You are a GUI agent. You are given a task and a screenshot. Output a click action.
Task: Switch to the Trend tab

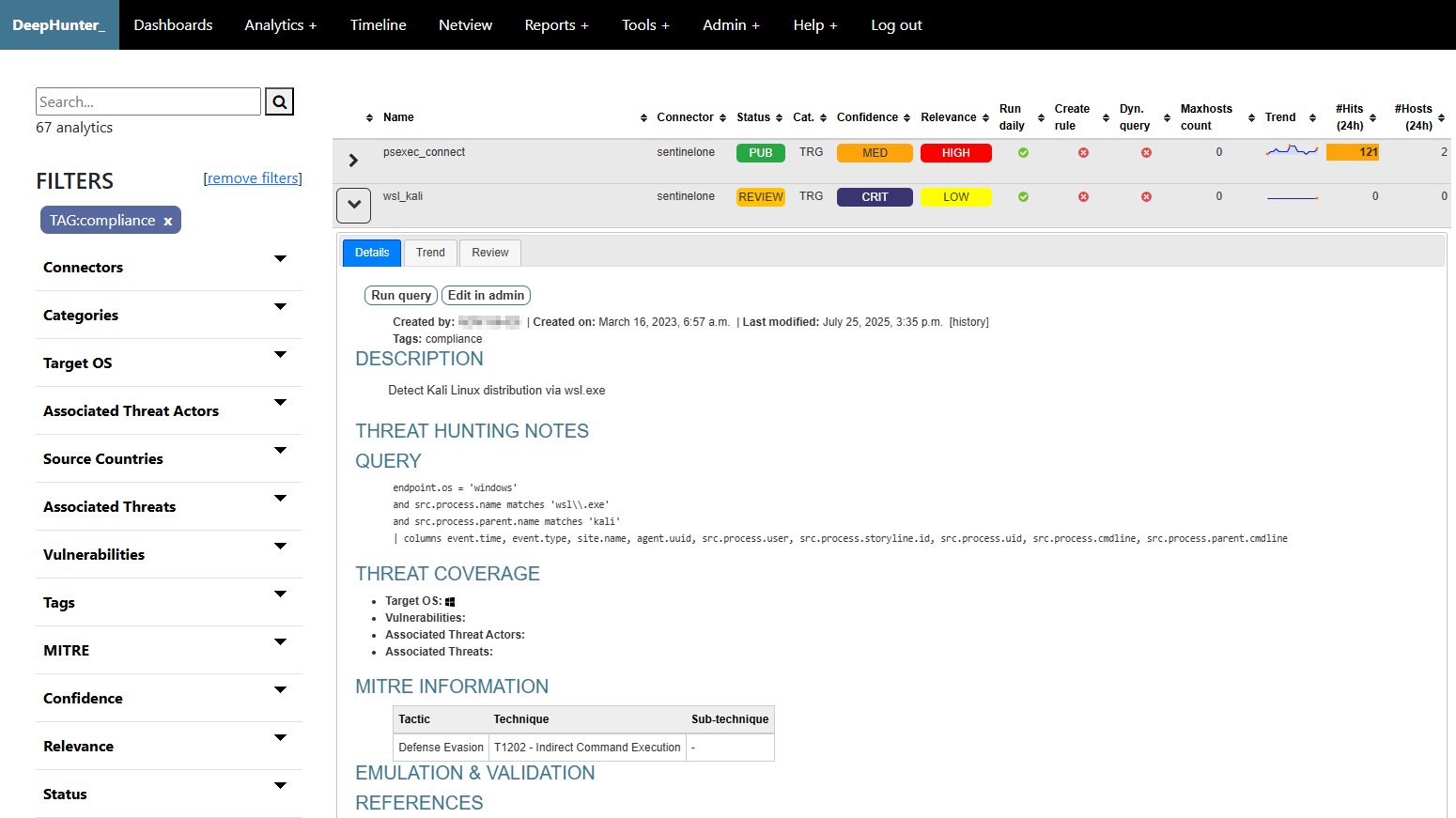pyautogui.click(x=430, y=253)
